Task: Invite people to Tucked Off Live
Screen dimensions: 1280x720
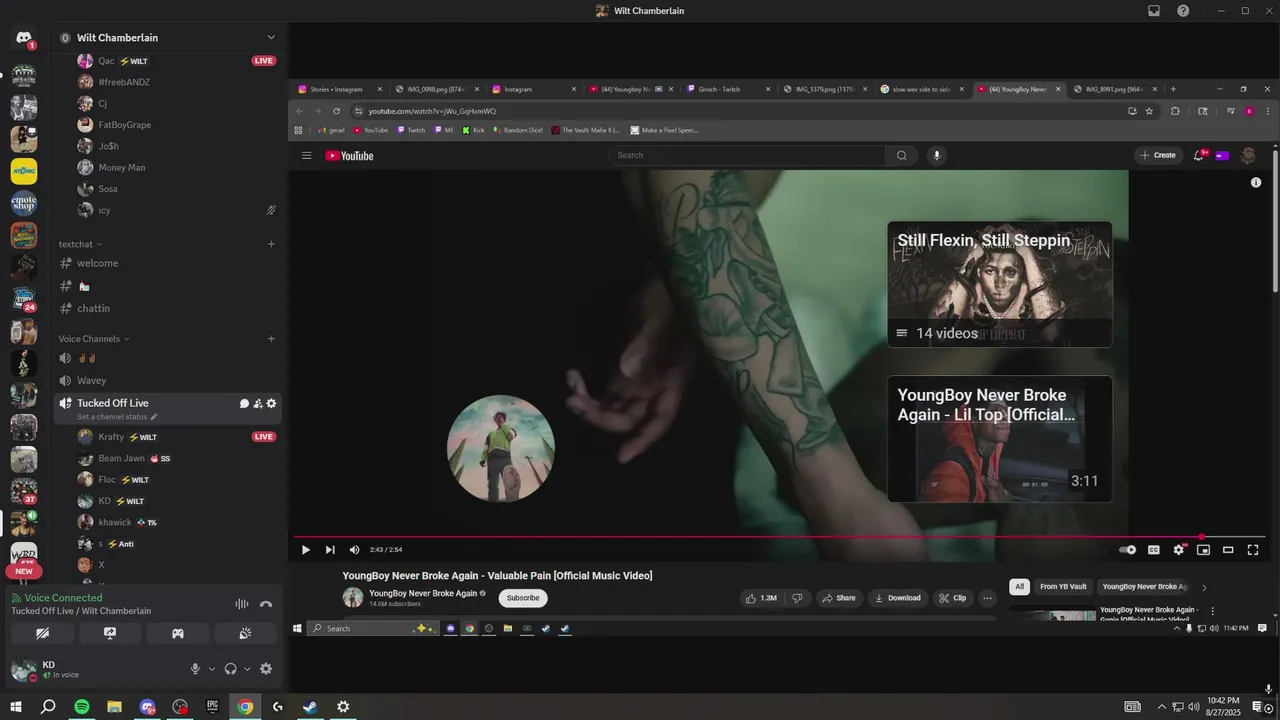Action: [x=258, y=404]
